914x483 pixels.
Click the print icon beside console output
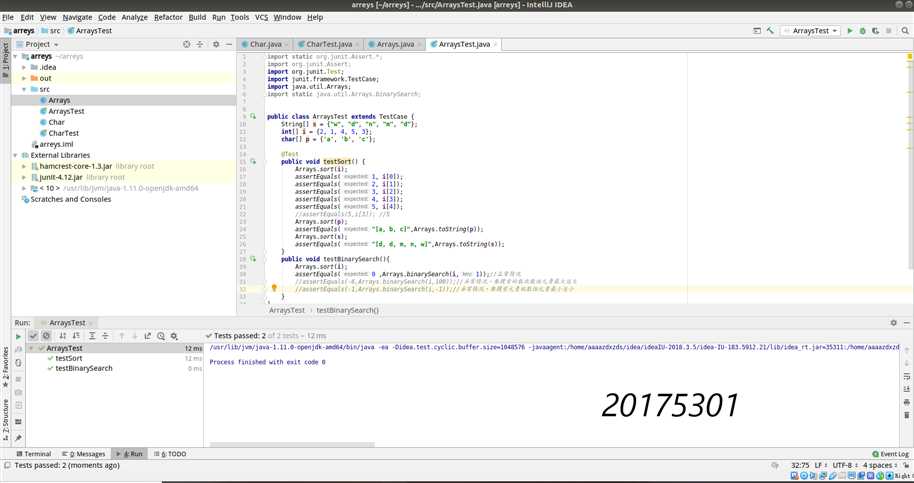pyautogui.click(x=906, y=403)
